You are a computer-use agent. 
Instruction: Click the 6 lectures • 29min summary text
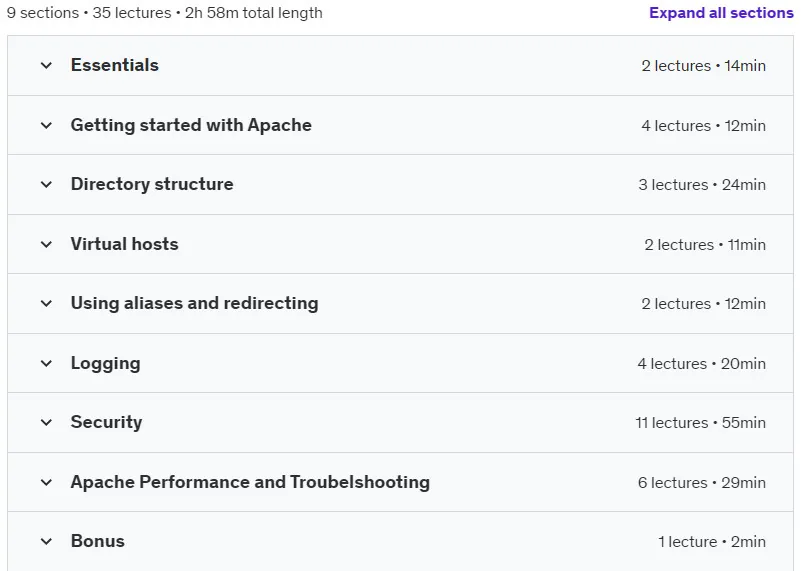[701, 483]
